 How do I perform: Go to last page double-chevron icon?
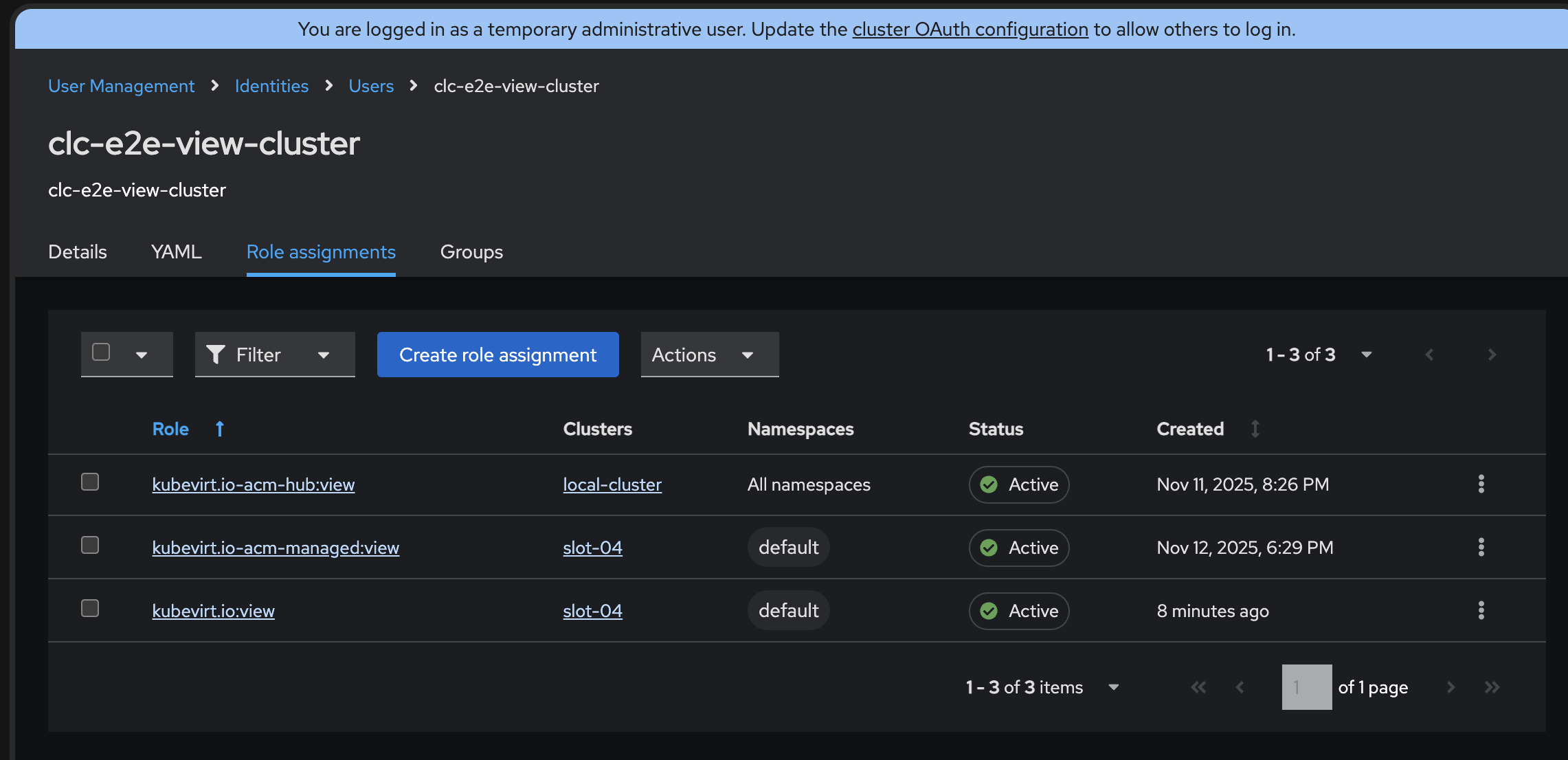coord(1492,687)
